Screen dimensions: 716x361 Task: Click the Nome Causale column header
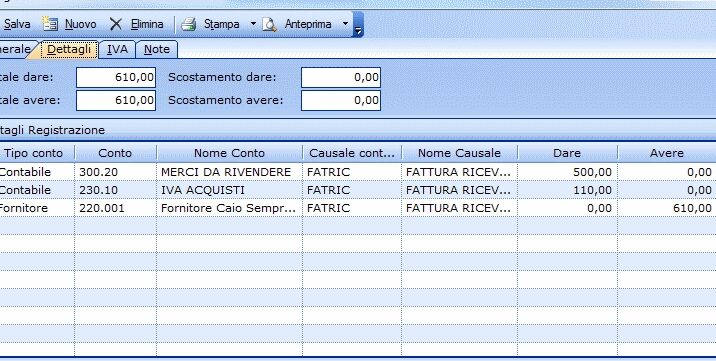click(x=459, y=153)
